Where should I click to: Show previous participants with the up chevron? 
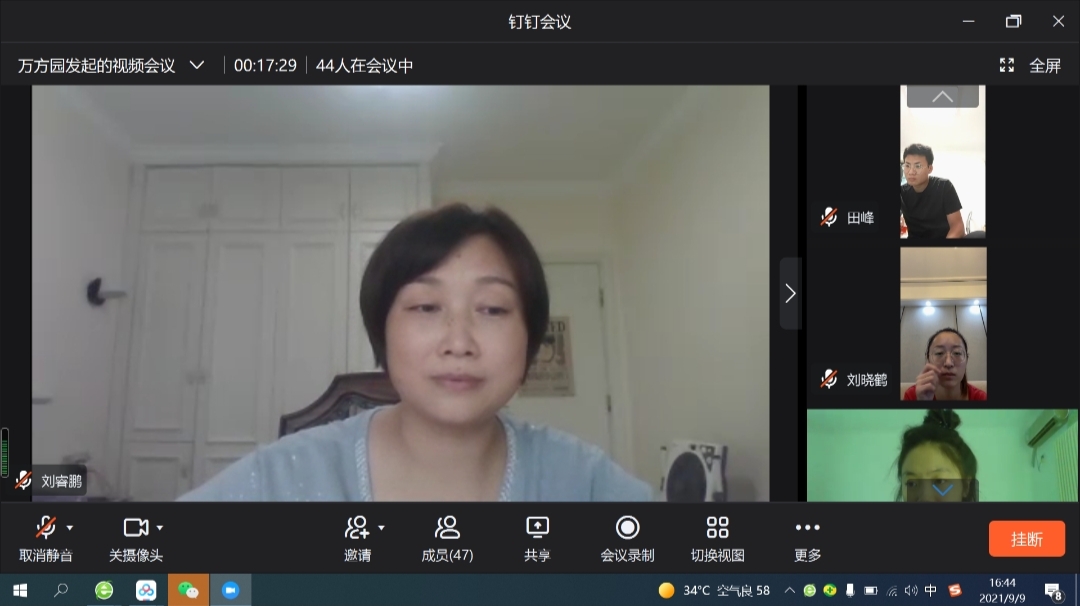click(942, 96)
